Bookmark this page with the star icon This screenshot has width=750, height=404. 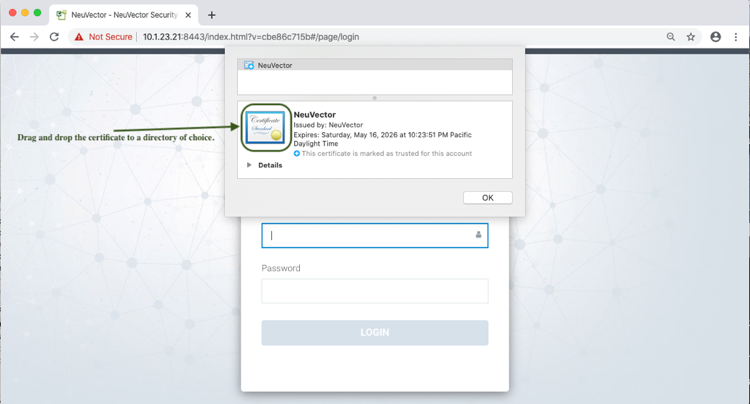click(x=691, y=37)
